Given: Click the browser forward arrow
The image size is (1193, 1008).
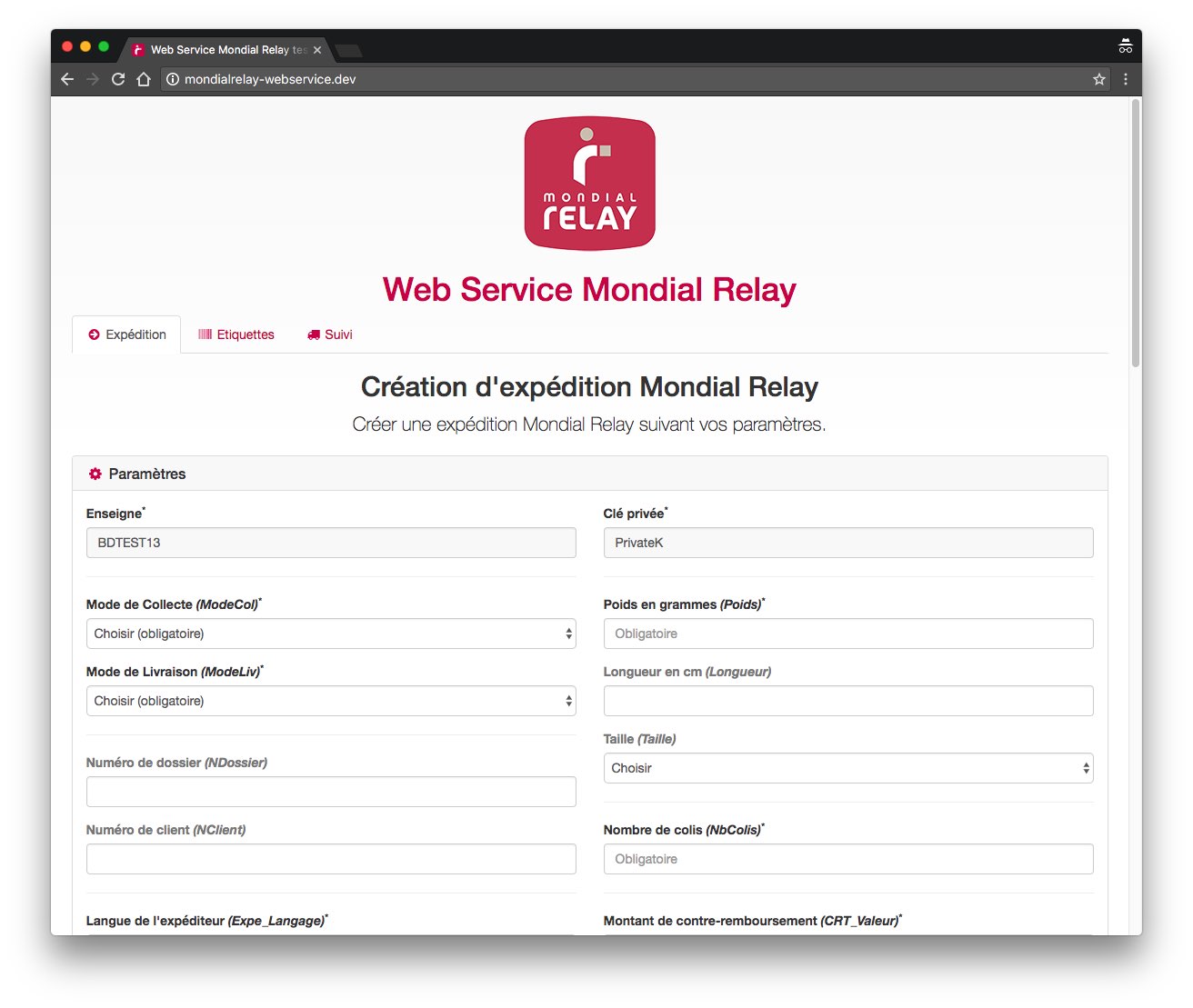Looking at the screenshot, I should point(93,79).
